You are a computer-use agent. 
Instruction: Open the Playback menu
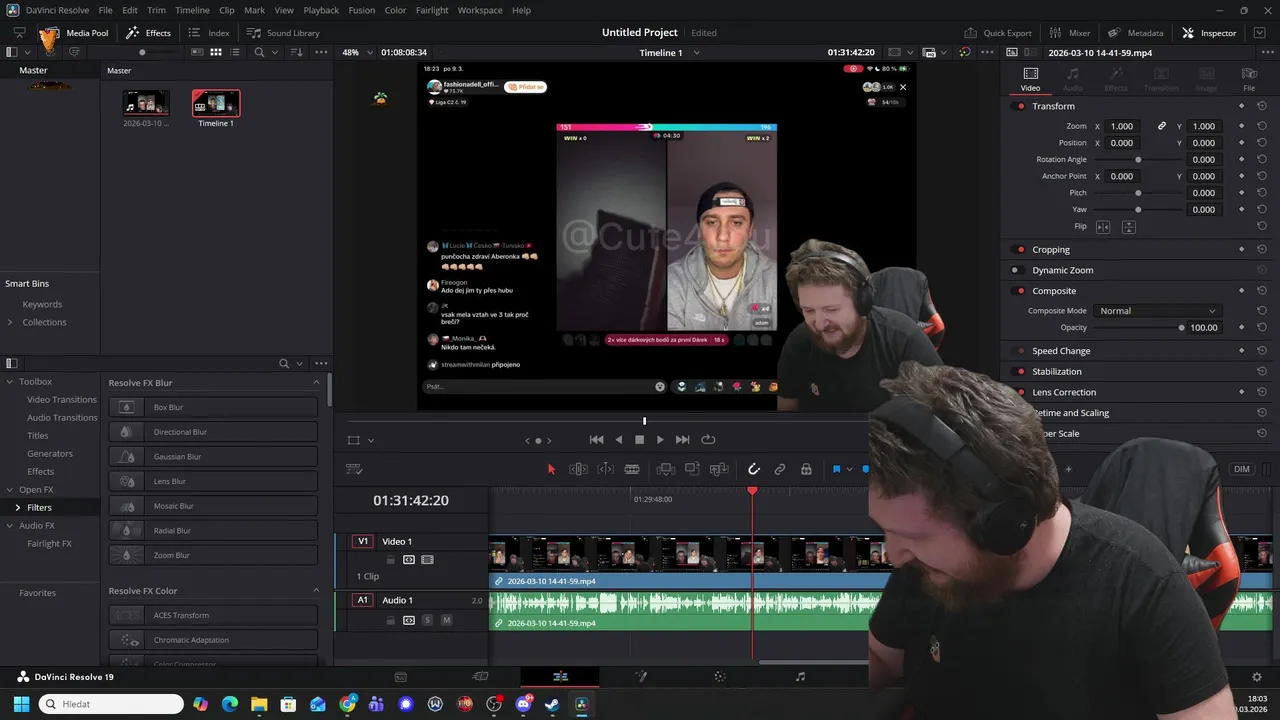321,10
